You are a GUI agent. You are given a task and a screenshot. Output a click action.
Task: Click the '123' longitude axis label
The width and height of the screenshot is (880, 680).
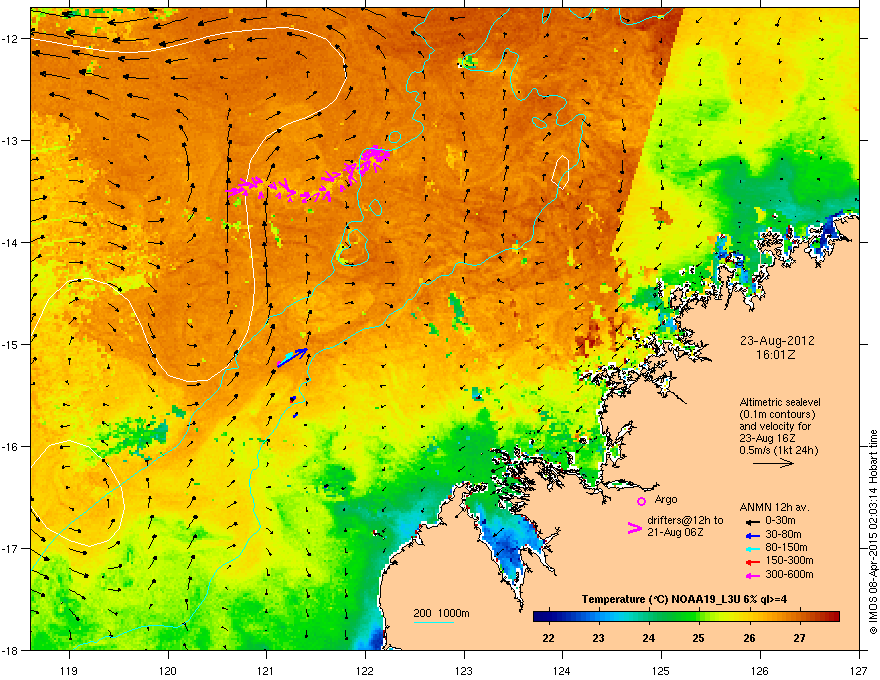tap(464, 670)
